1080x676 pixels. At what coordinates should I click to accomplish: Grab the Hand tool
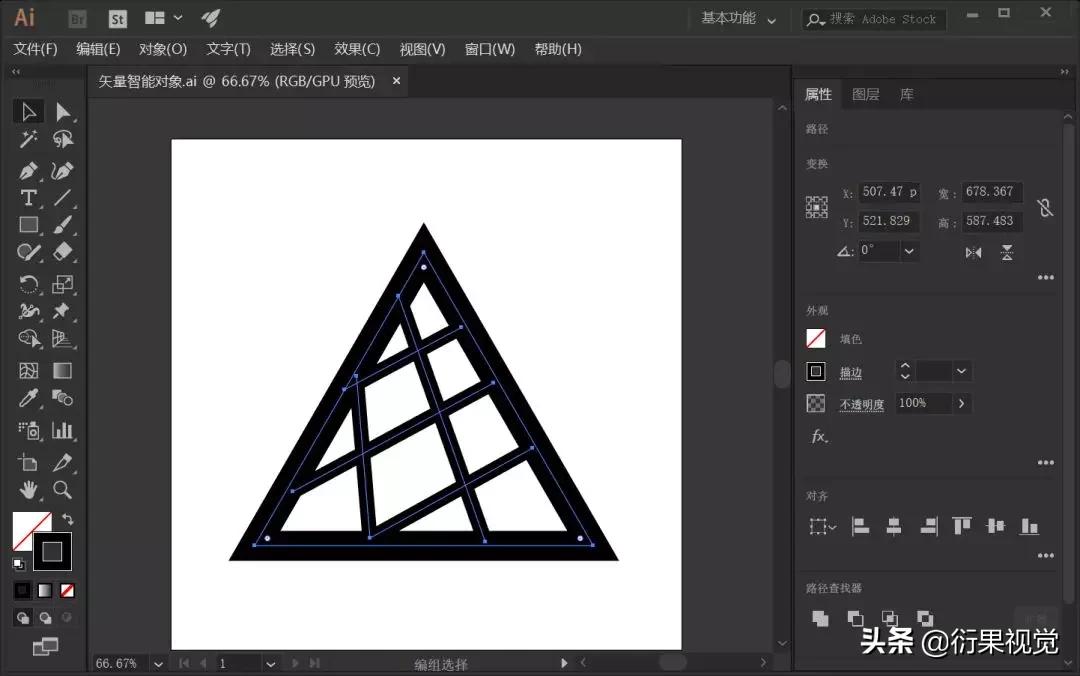click(27, 490)
